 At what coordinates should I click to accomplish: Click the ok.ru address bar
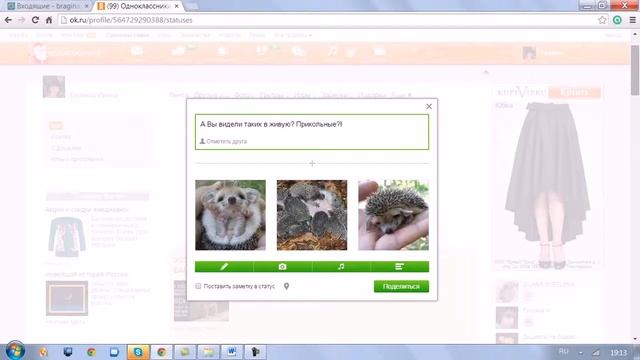[x=327, y=20]
